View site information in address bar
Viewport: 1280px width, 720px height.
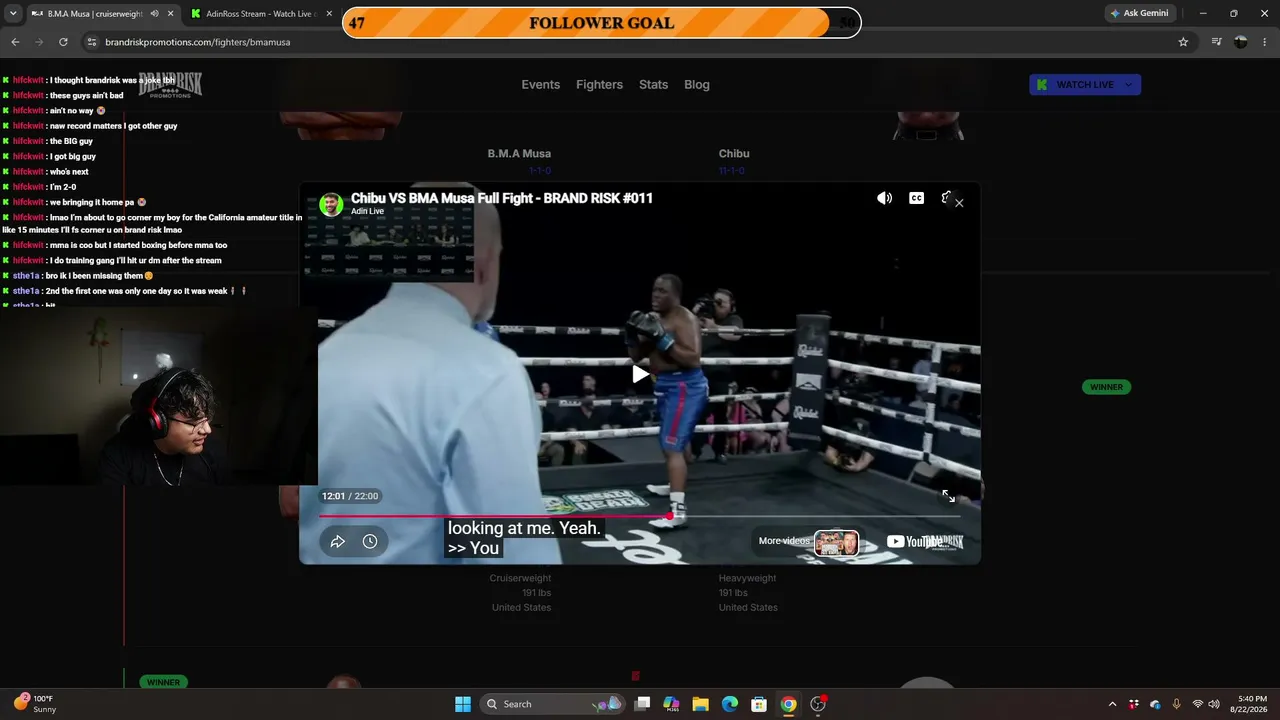[x=92, y=42]
